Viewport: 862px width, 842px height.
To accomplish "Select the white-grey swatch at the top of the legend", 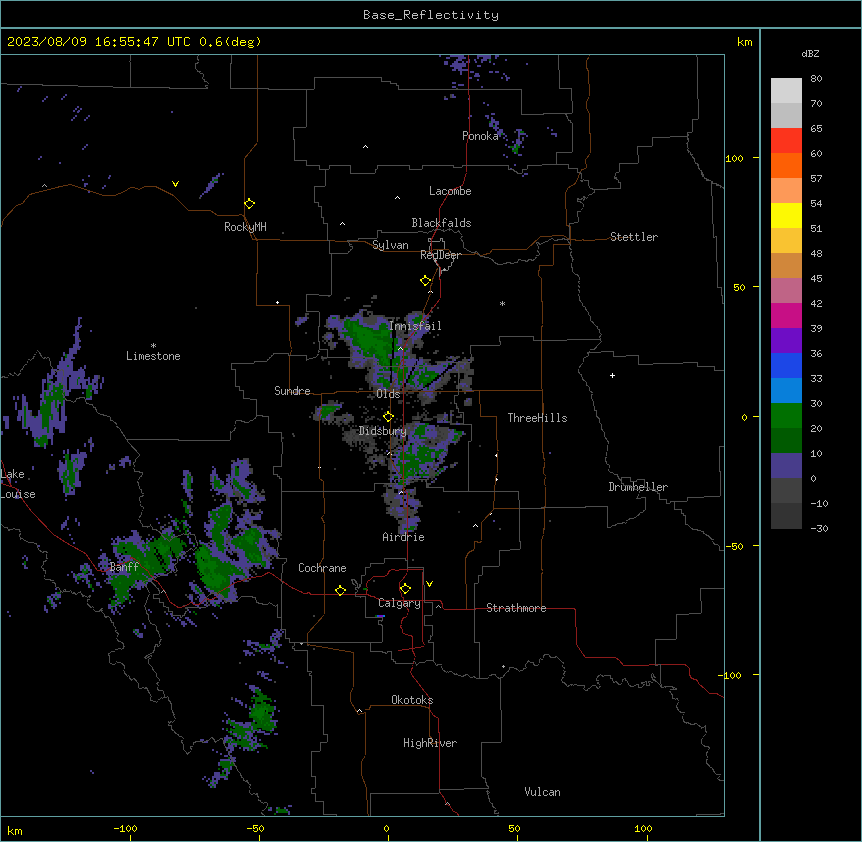I will (x=786, y=91).
